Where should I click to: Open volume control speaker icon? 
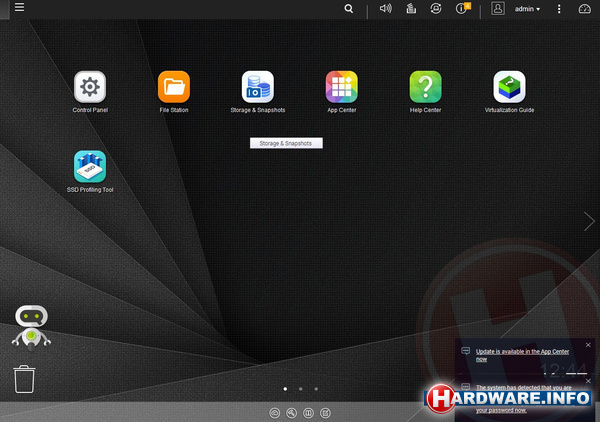(x=385, y=8)
